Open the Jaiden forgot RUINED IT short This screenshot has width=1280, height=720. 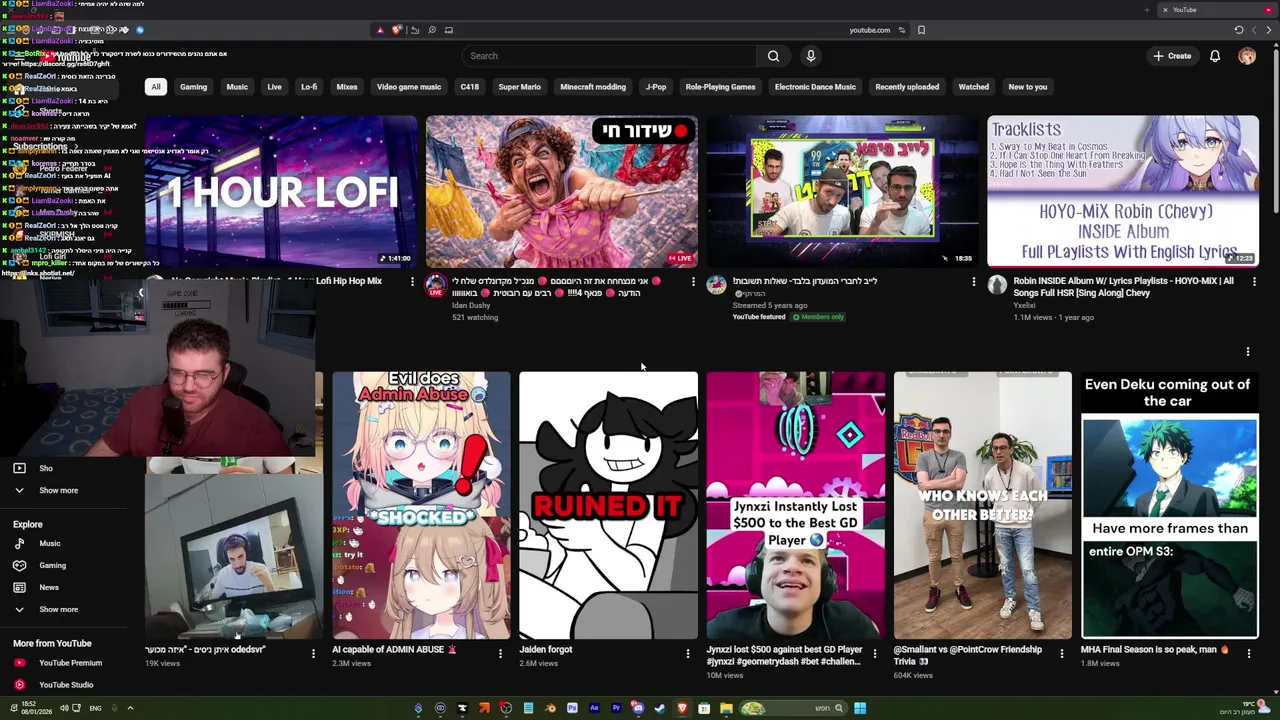click(608, 505)
